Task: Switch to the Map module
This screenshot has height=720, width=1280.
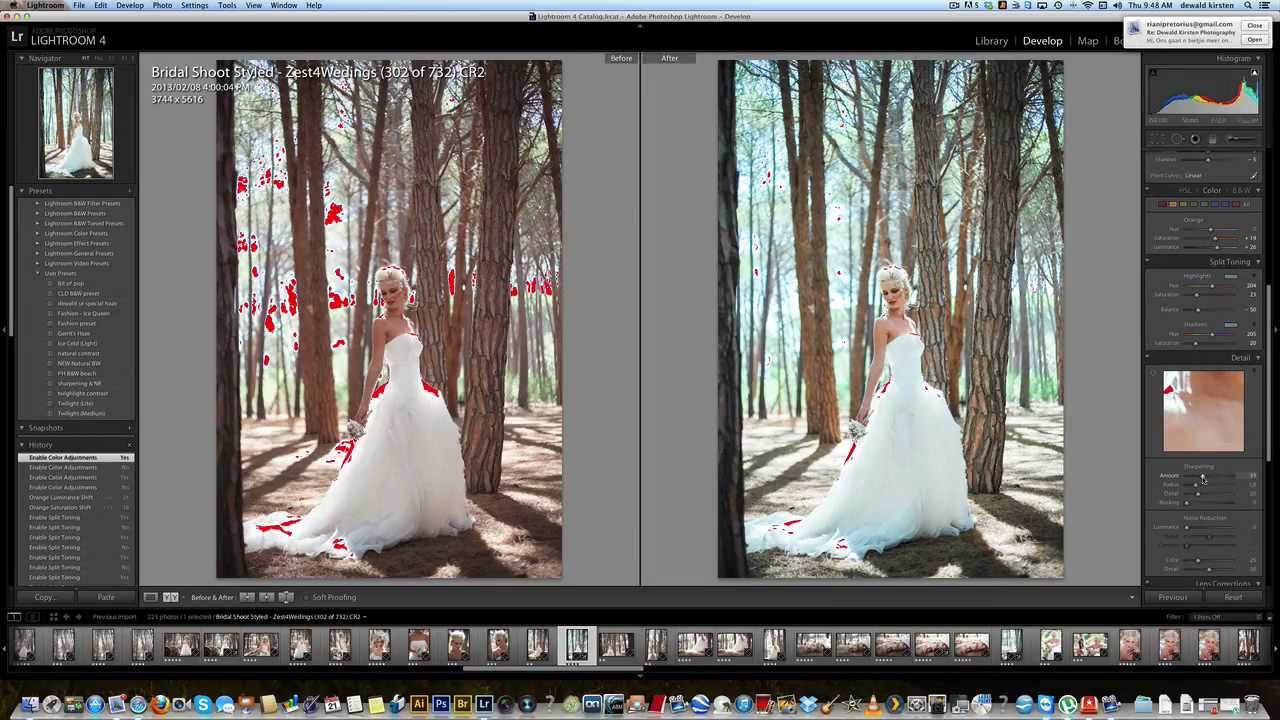Action: click(1087, 41)
